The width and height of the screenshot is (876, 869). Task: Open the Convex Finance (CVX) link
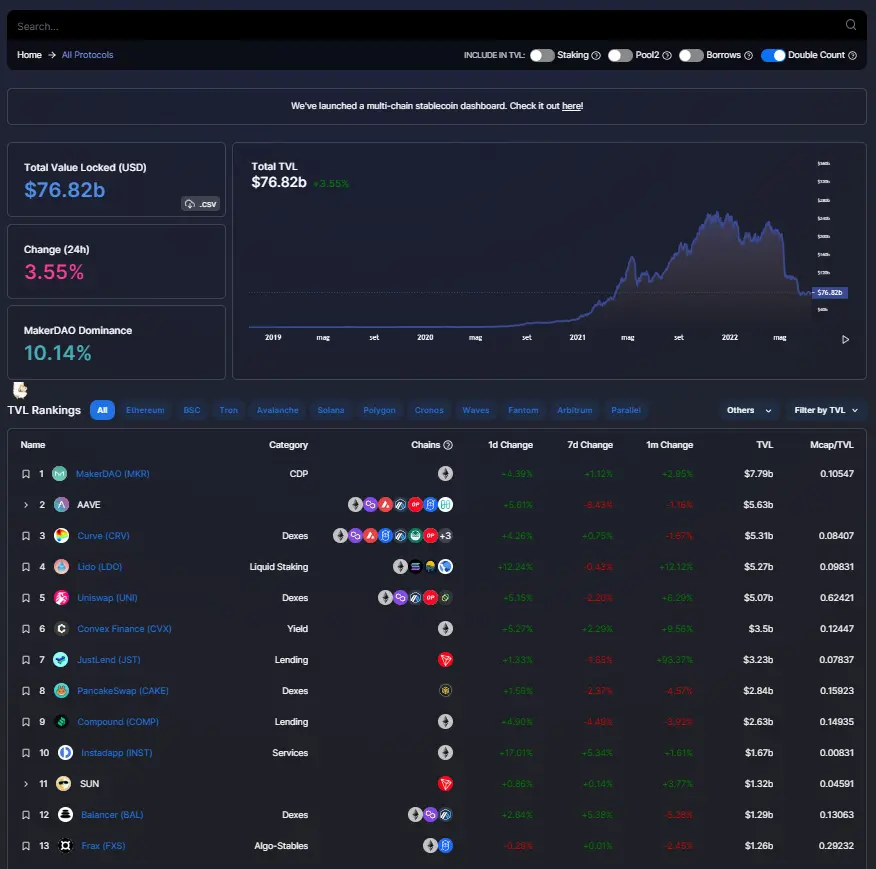[x=124, y=629]
